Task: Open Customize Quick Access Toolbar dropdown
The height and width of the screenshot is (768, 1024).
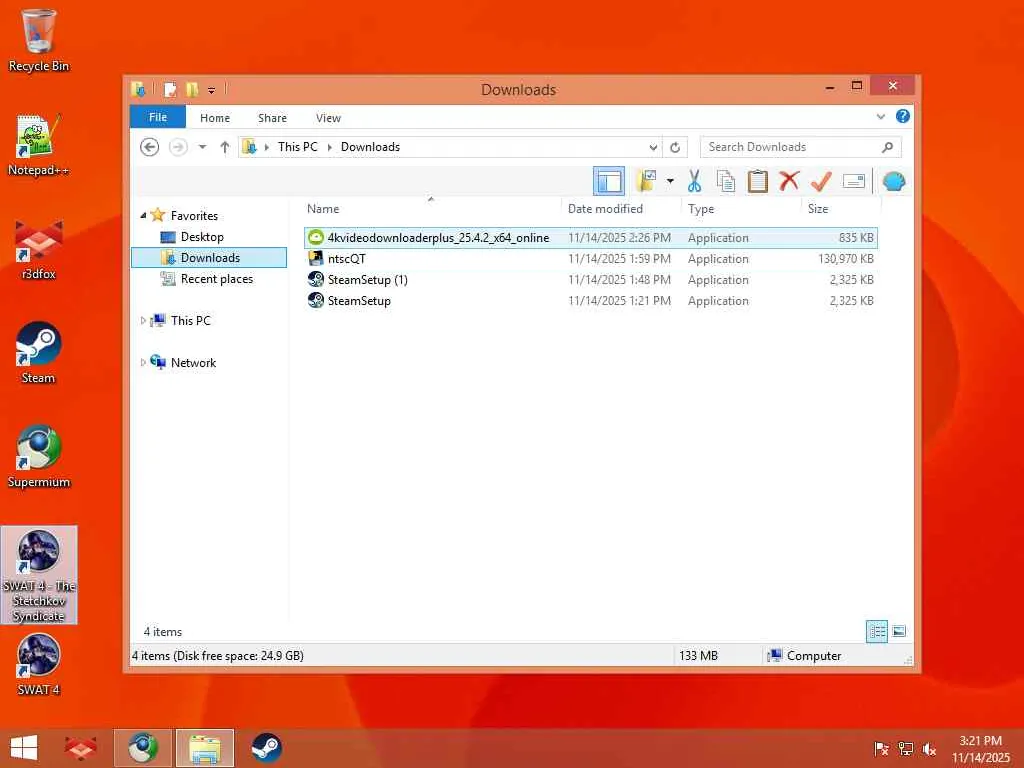Action: click(211, 90)
